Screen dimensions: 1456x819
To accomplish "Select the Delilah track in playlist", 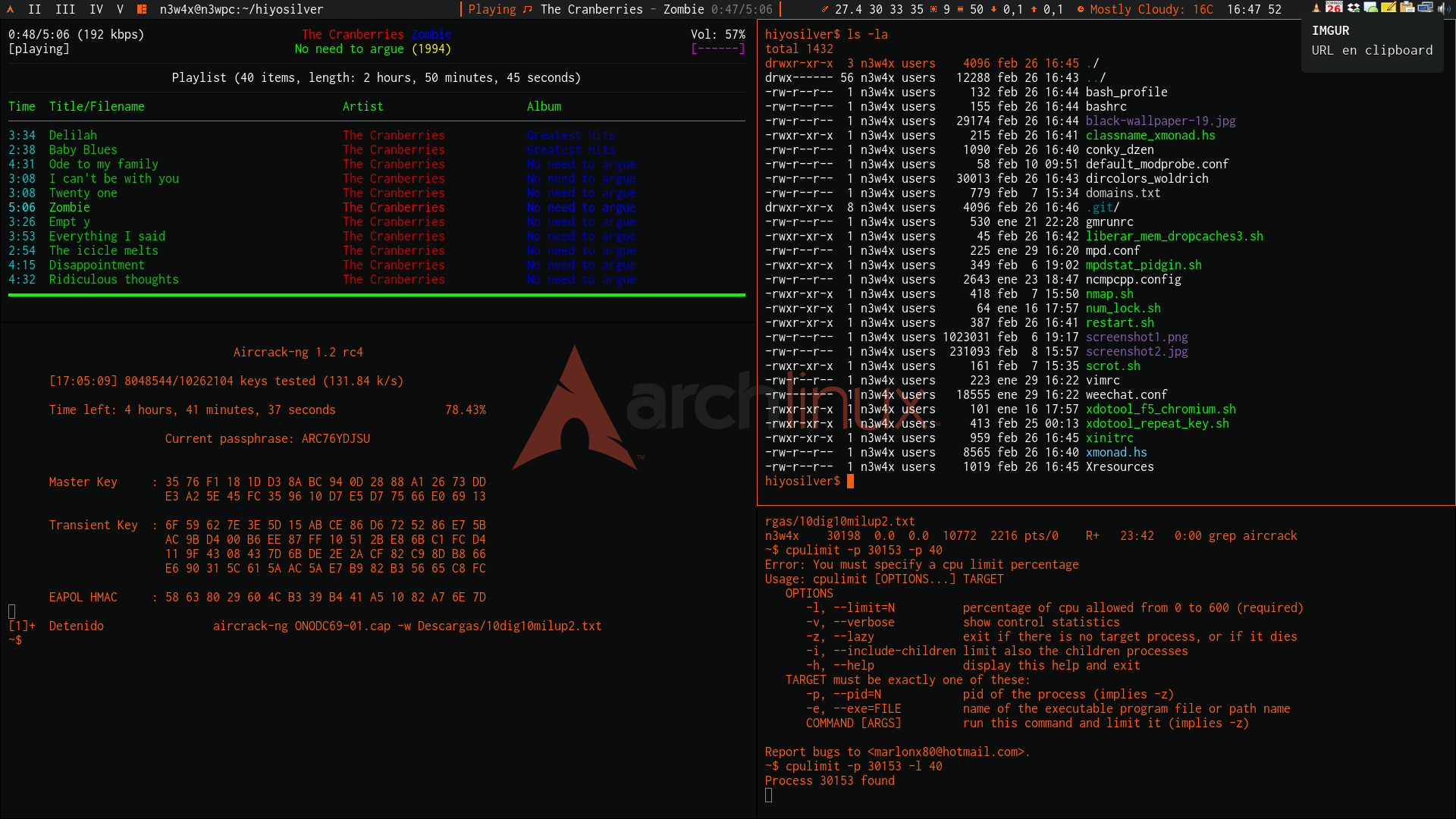I will pos(73,135).
